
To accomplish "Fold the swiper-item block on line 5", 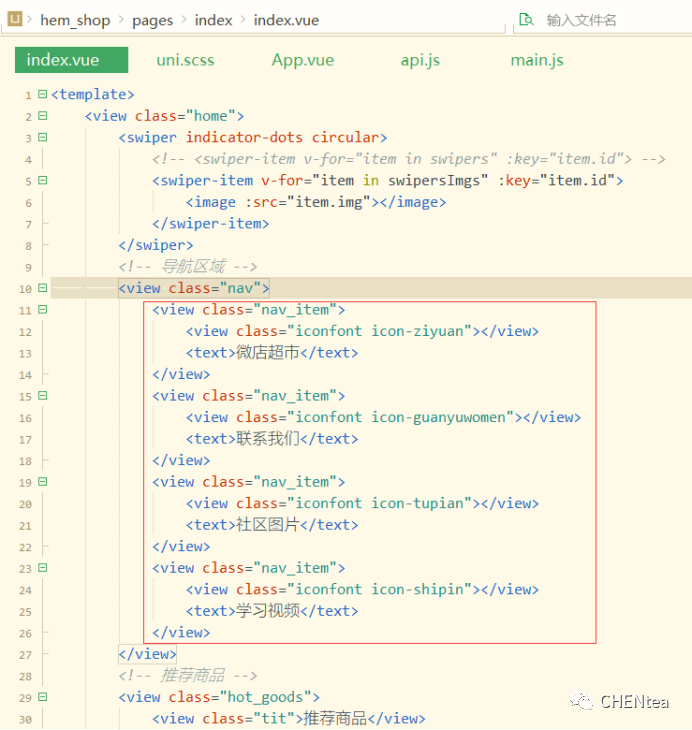I will click(42, 181).
